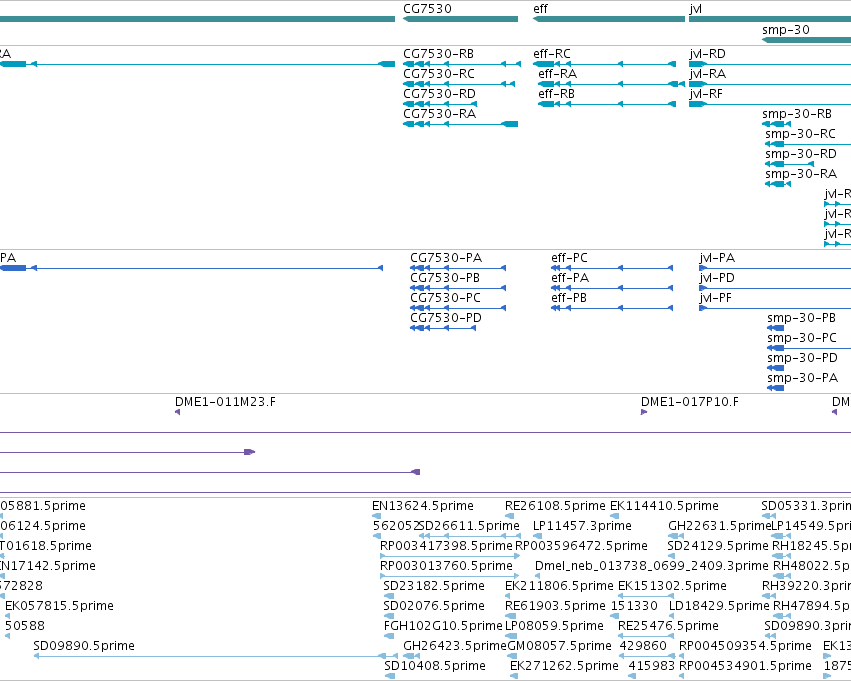Click EST label RP003417398.5prime
Image resolution: width=851 pixels, height=681 pixels.
[446, 546]
